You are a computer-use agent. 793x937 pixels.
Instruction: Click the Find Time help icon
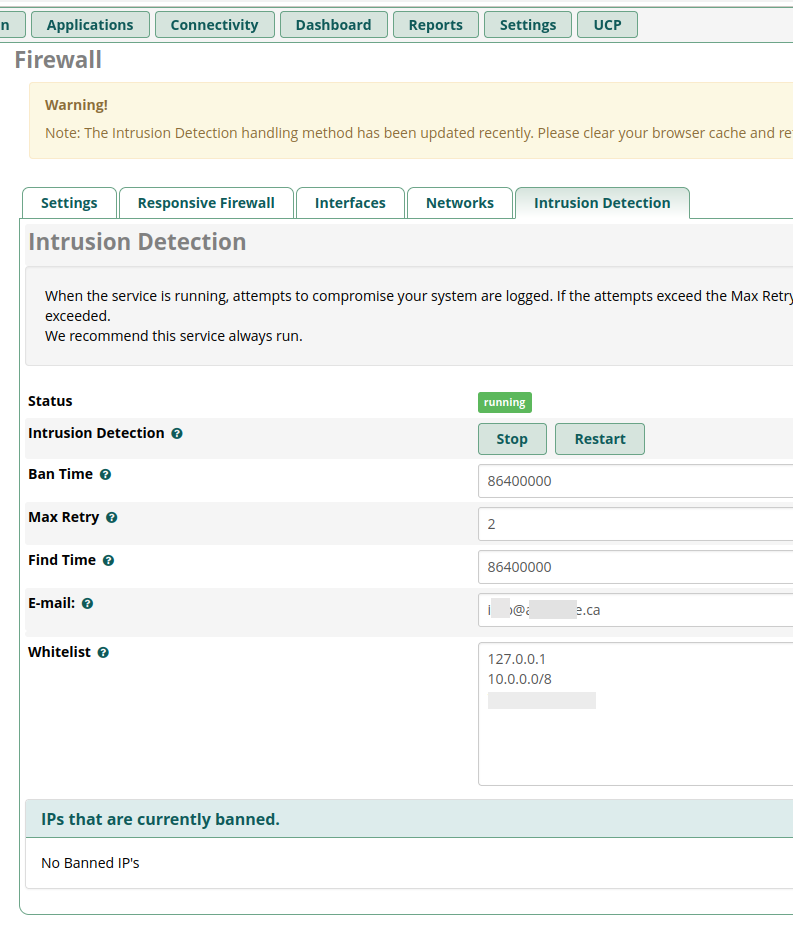coord(108,561)
